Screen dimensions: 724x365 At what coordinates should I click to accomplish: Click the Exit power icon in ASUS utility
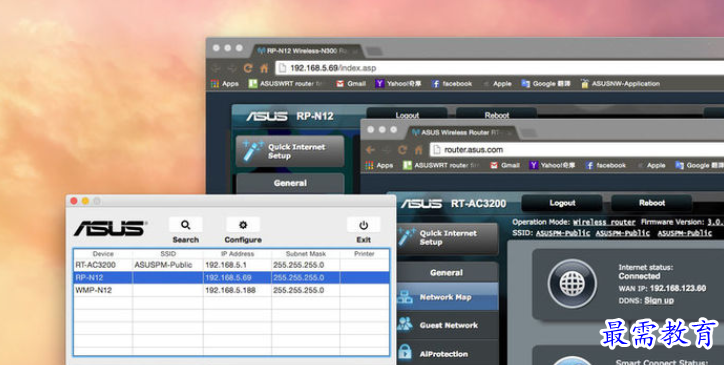363,225
